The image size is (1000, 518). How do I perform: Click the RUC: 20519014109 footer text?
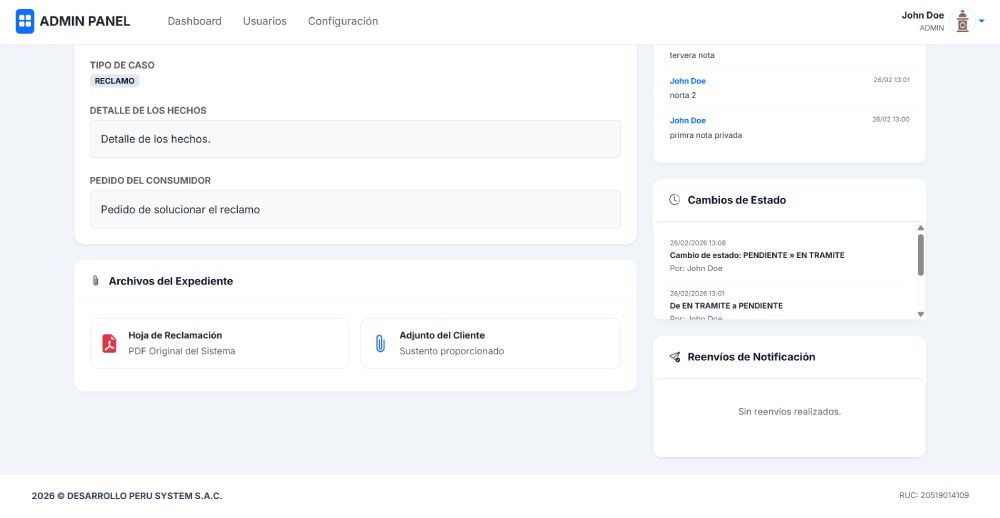coord(934,495)
